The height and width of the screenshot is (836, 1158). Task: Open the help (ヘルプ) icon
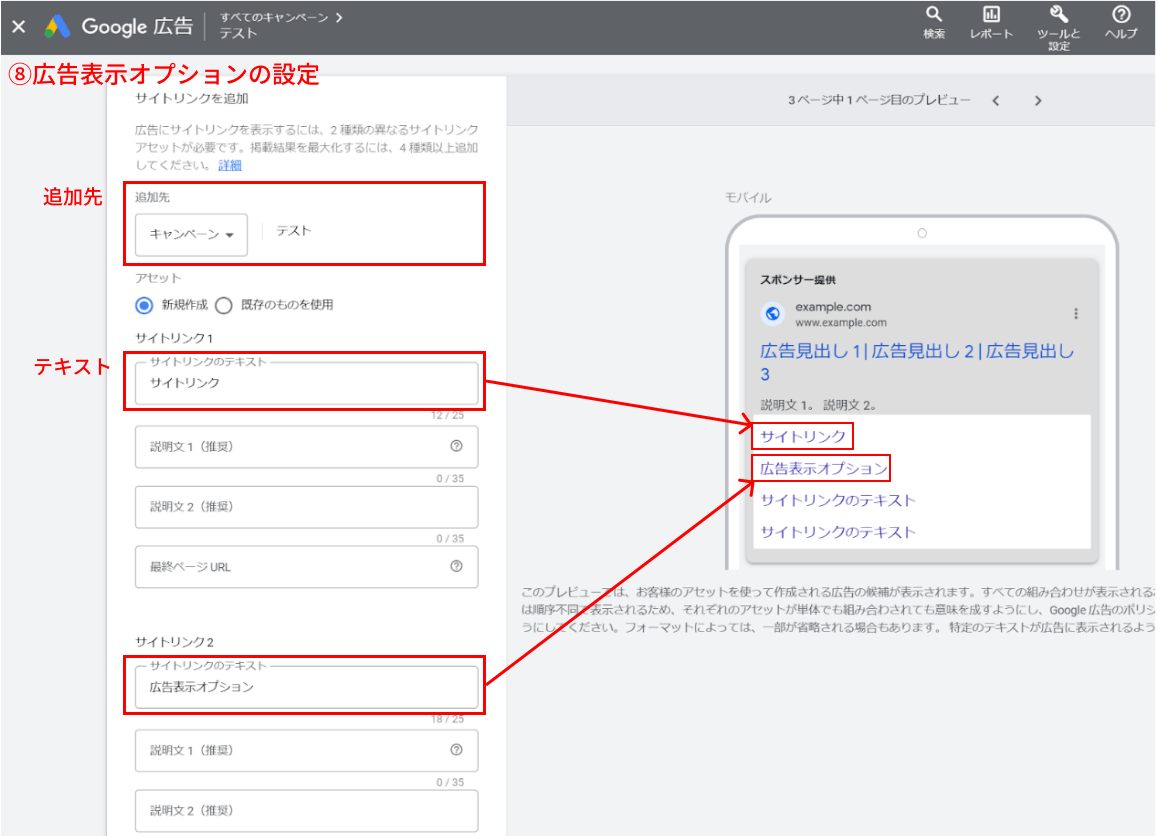[x=1121, y=22]
